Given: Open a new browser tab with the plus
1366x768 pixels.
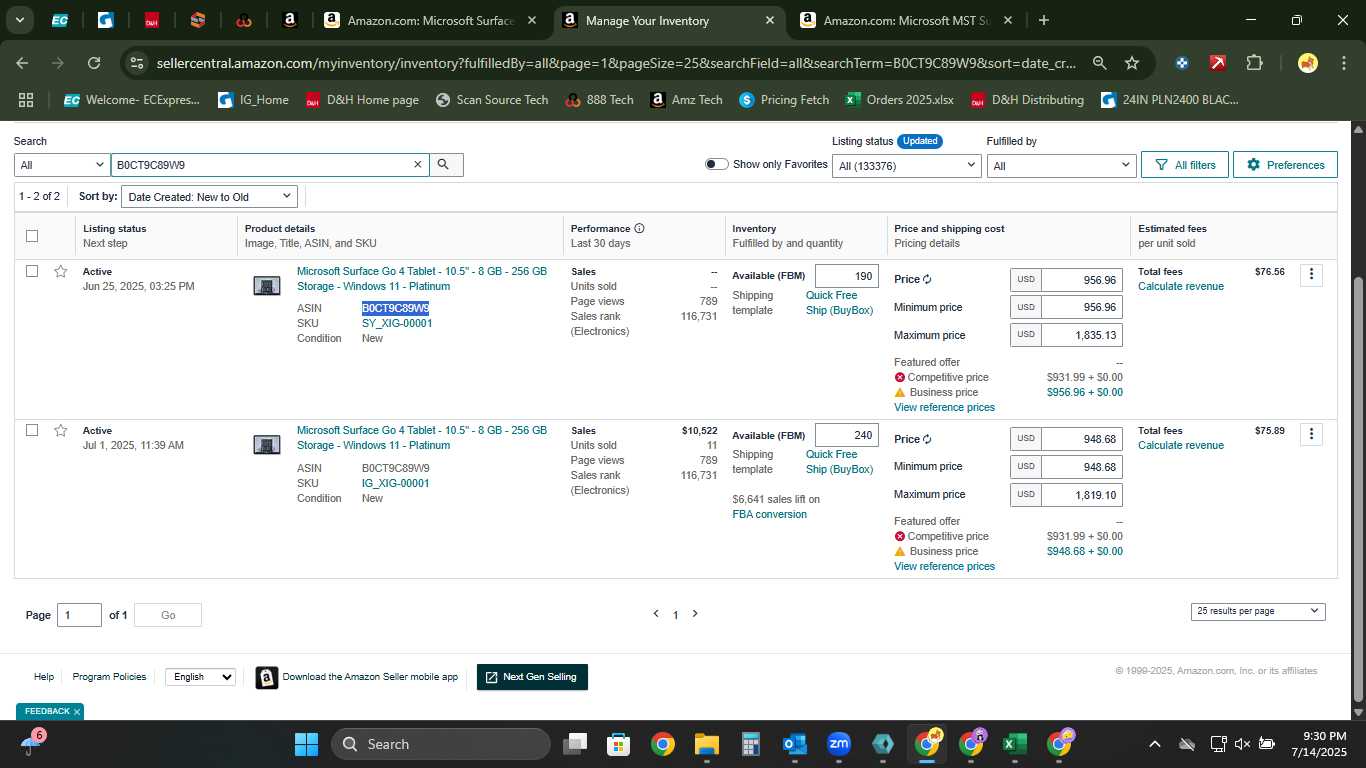Looking at the screenshot, I should click(1044, 20).
